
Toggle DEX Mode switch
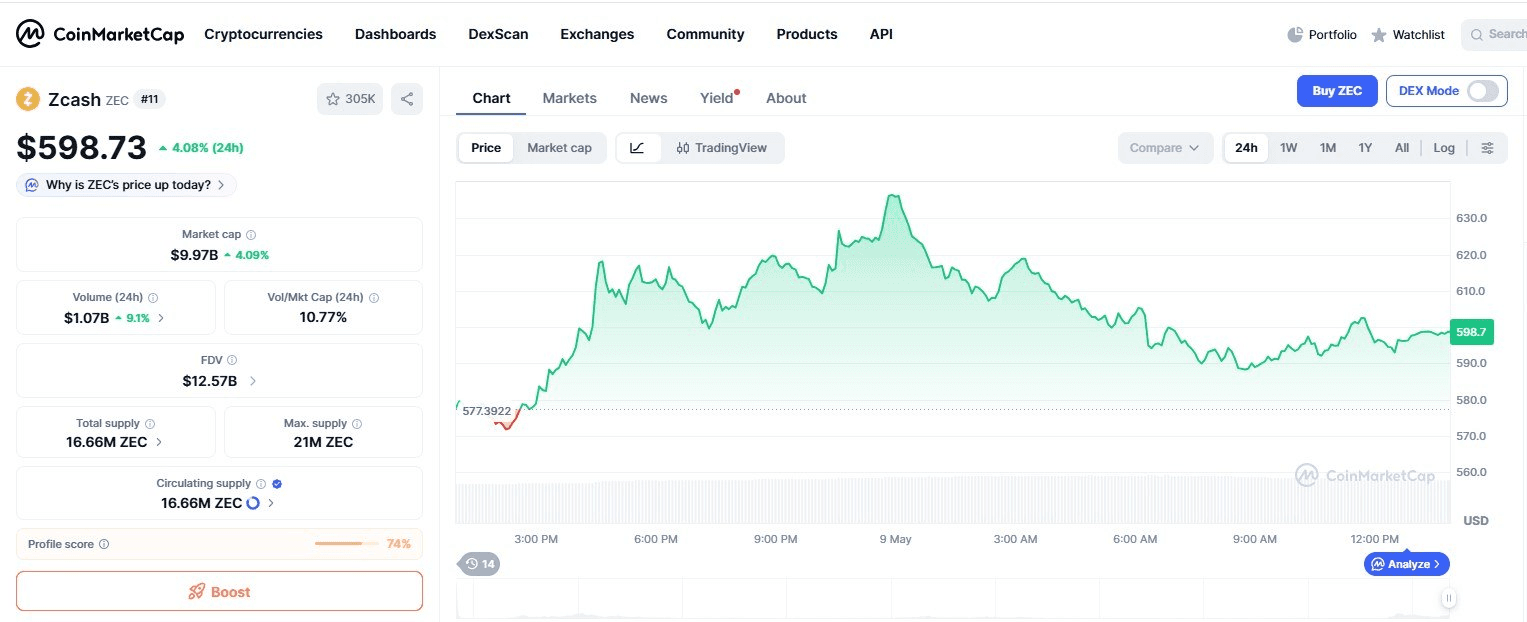(x=1482, y=91)
